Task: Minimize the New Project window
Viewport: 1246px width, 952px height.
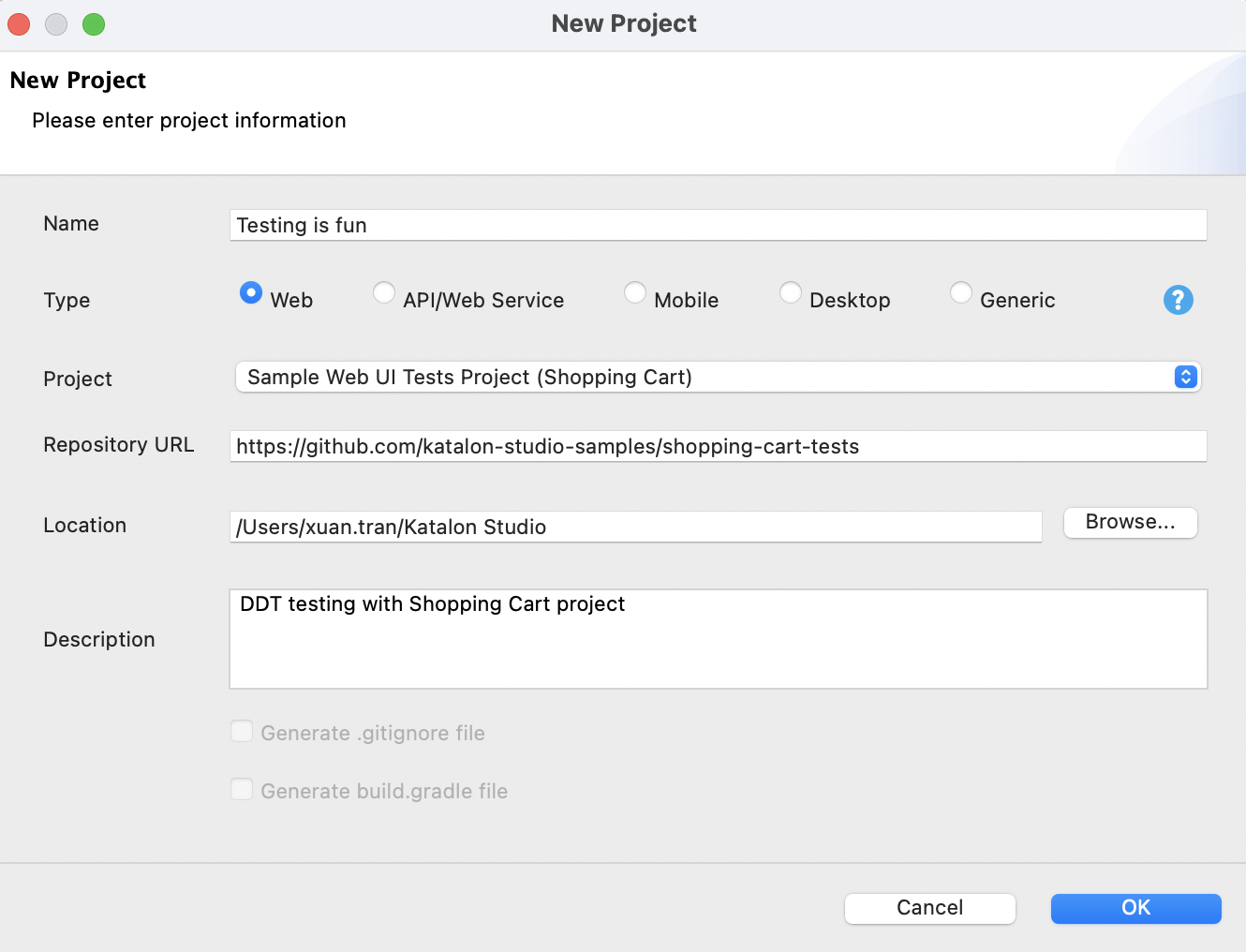Action: (56, 24)
